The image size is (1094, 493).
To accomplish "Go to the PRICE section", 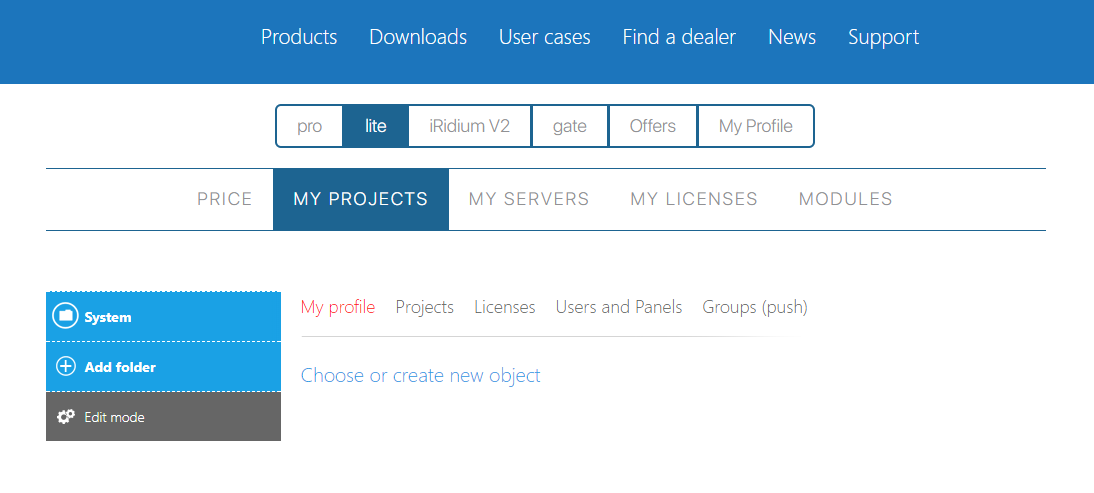I will pyautogui.click(x=225, y=199).
